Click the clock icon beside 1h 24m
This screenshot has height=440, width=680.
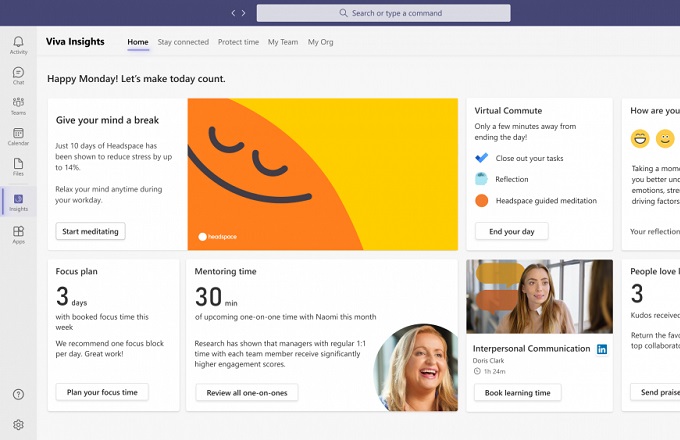(x=477, y=371)
